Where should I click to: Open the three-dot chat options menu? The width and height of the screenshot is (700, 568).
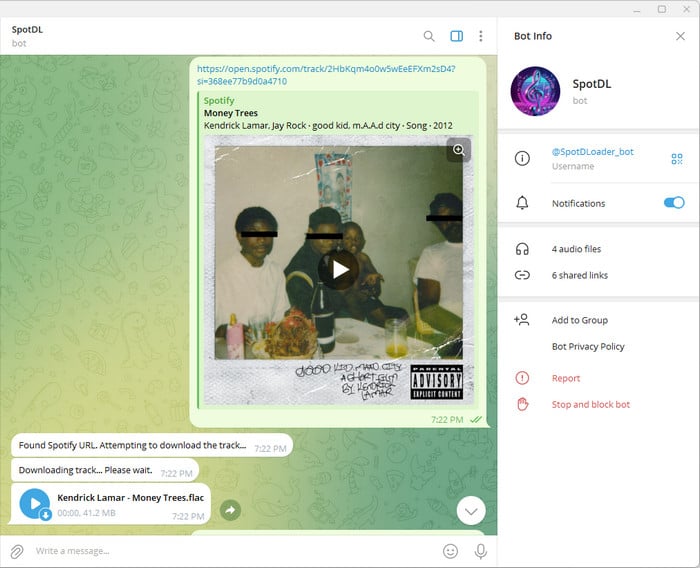[481, 36]
